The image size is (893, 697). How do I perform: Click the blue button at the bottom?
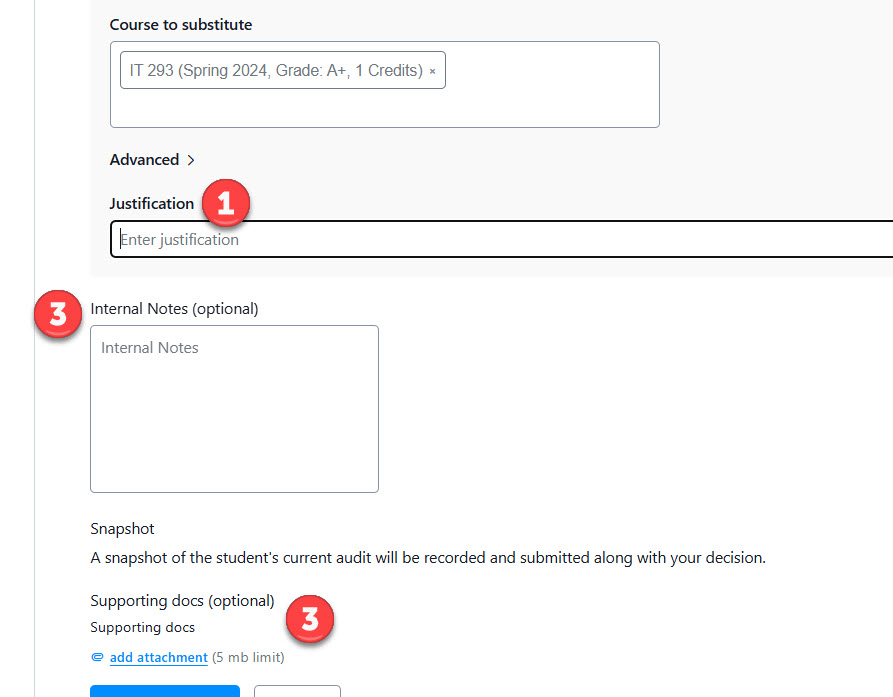165,691
